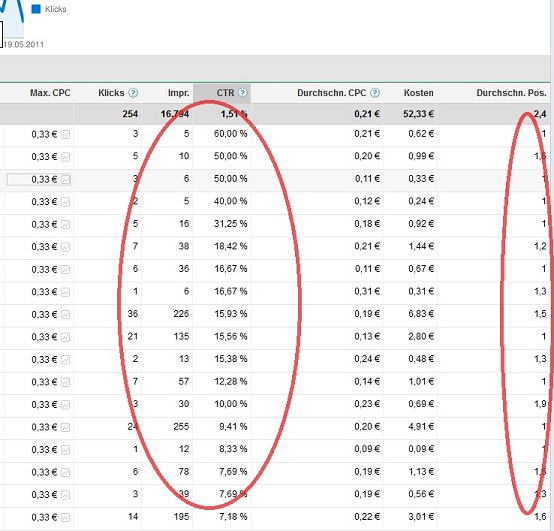The image size is (554, 531).
Task: Sort by the Klicks column header
Action: point(111,93)
